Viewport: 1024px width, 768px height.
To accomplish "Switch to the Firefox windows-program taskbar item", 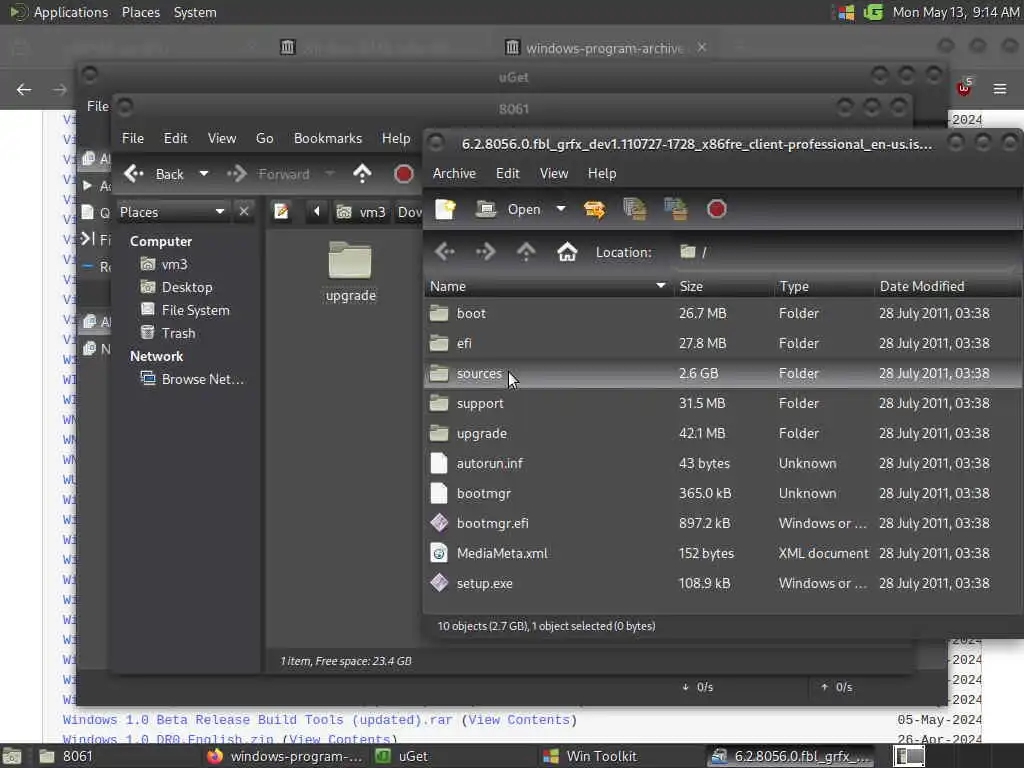I will tap(285, 756).
